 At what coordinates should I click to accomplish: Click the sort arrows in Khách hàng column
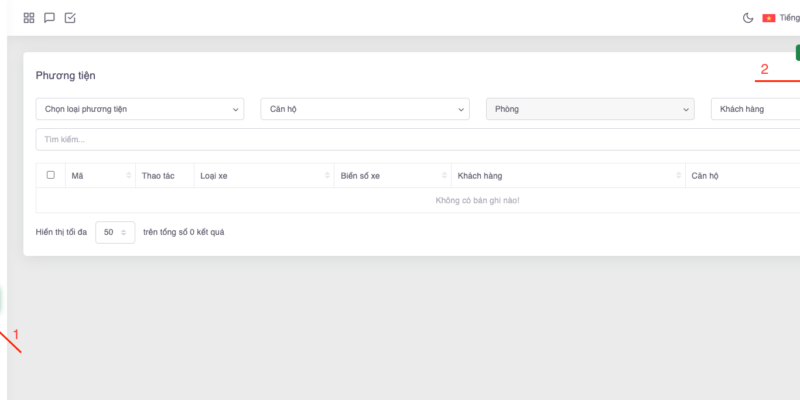(x=678, y=176)
